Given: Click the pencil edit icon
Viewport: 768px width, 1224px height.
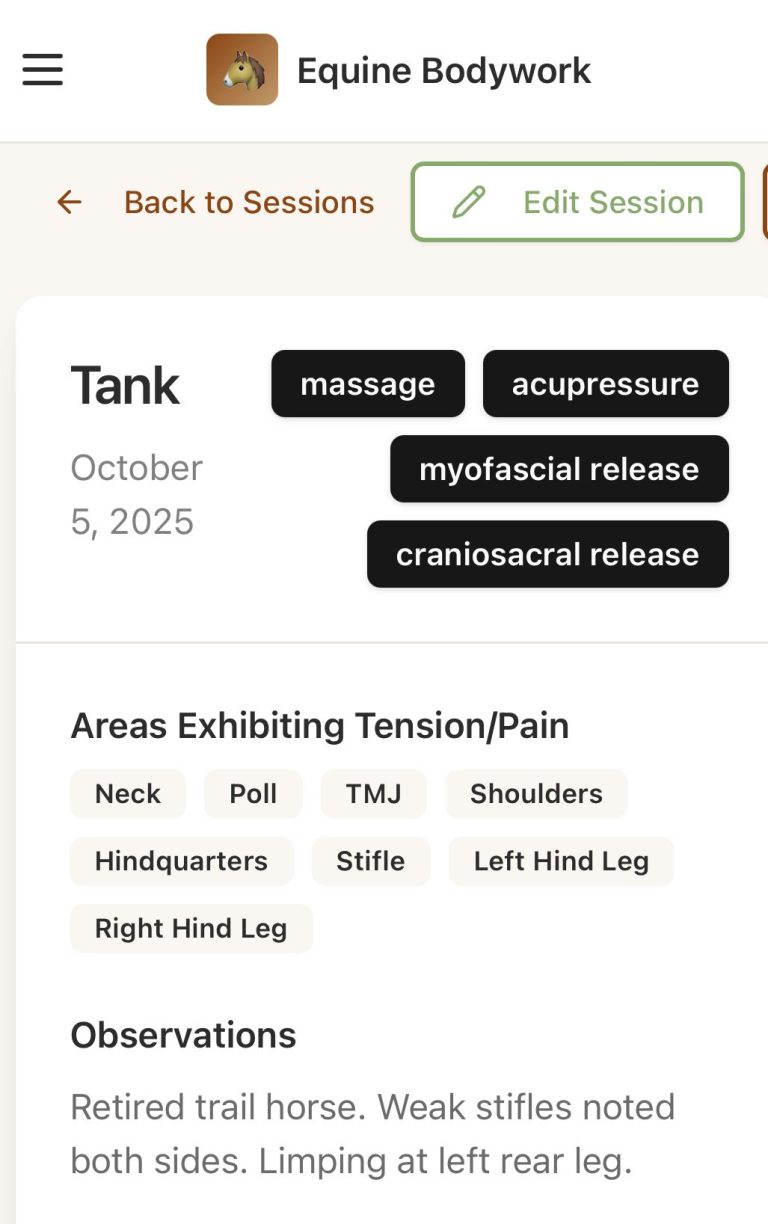Looking at the screenshot, I should pos(468,202).
